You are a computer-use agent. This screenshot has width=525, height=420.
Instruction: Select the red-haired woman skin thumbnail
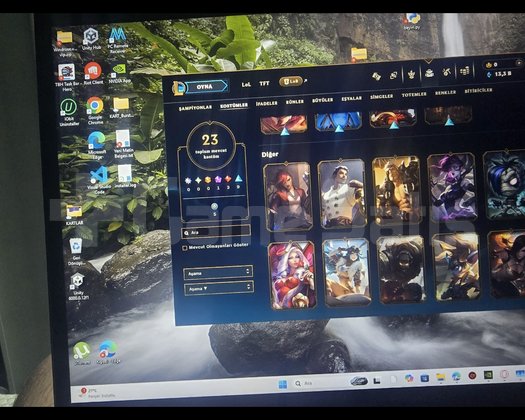[288, 196]
